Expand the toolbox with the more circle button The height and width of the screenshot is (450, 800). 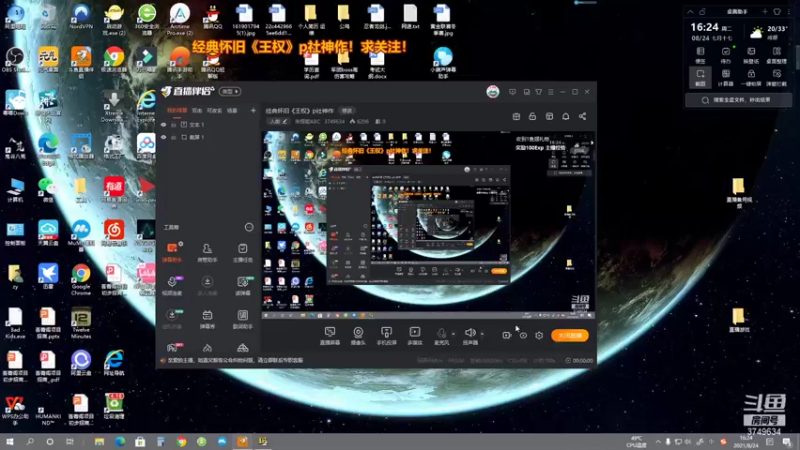point(249,227)
